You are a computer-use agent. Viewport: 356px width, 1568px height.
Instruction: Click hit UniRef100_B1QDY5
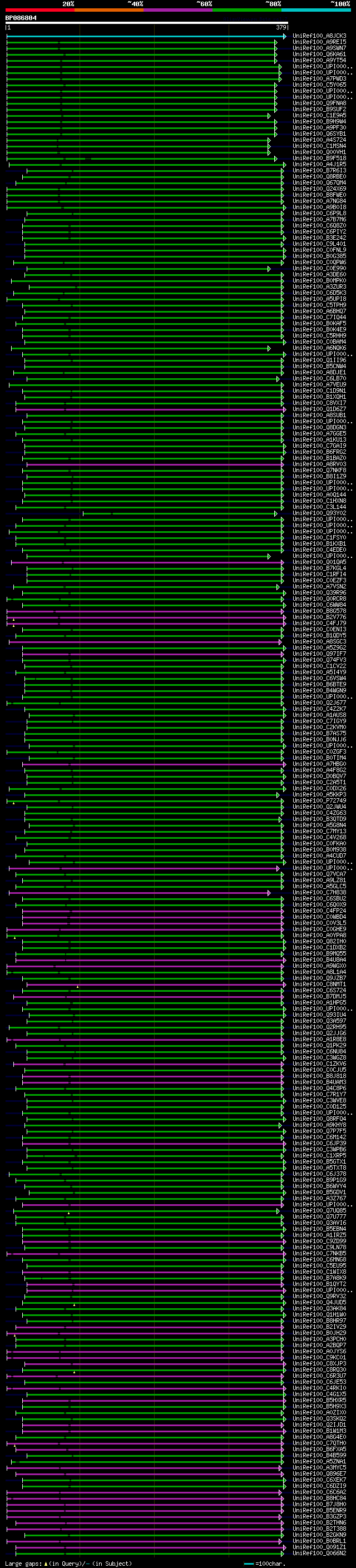coord(319,635)
